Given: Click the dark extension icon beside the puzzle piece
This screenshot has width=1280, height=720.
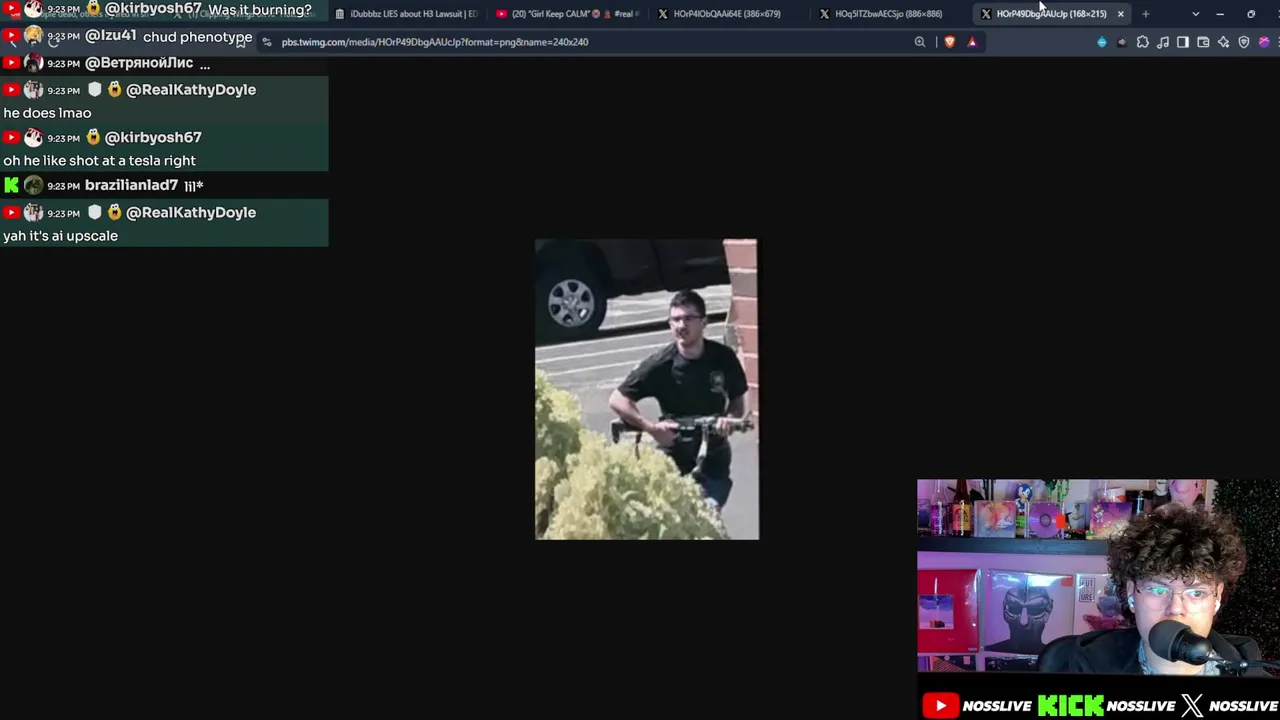Looking at the screenshot, I should click(x=1122, y=42).
